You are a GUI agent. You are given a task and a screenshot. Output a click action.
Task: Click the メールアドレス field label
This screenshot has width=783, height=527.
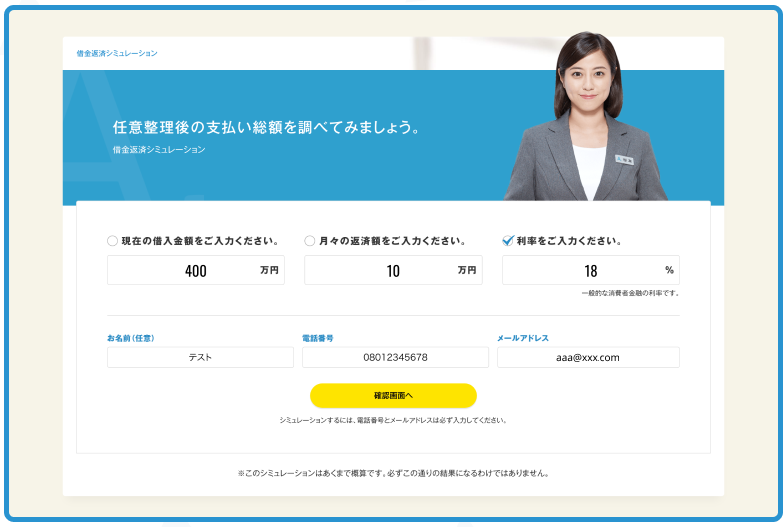tap(523, 338)
